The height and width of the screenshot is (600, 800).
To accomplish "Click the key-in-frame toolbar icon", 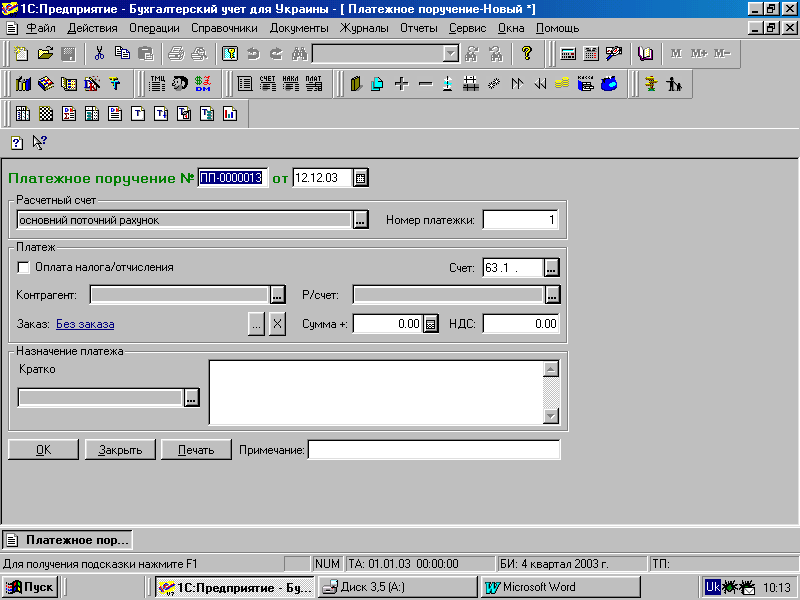I will point(230,54).
